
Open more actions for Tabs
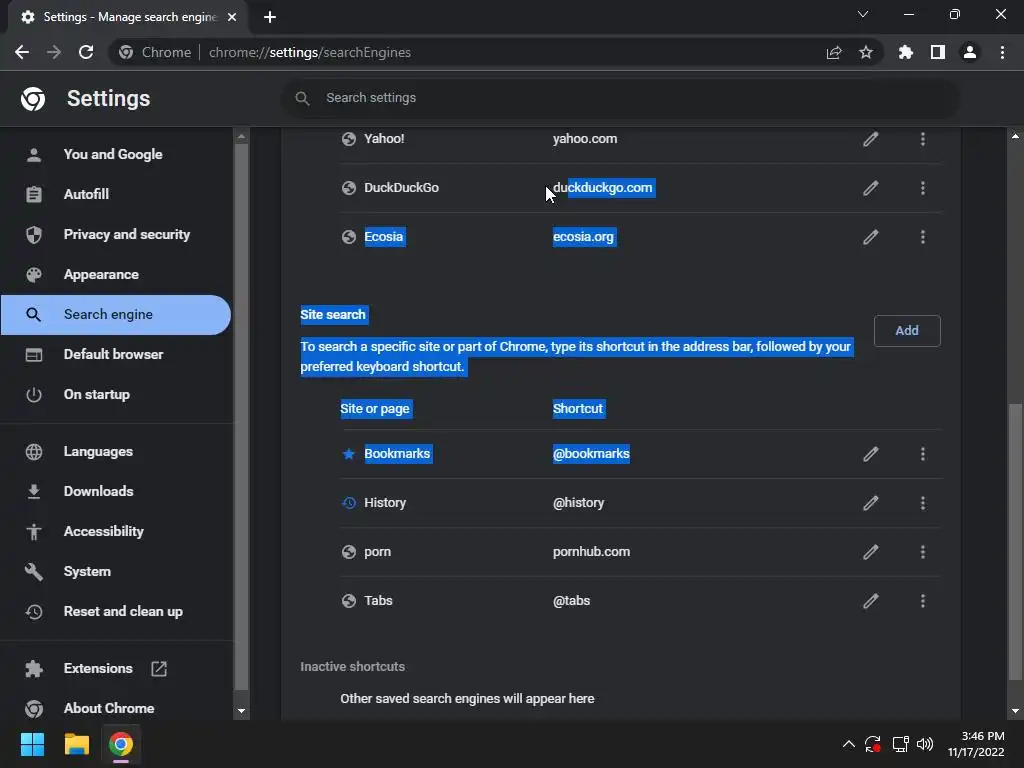pyautogui.click(x=923, y=601)
